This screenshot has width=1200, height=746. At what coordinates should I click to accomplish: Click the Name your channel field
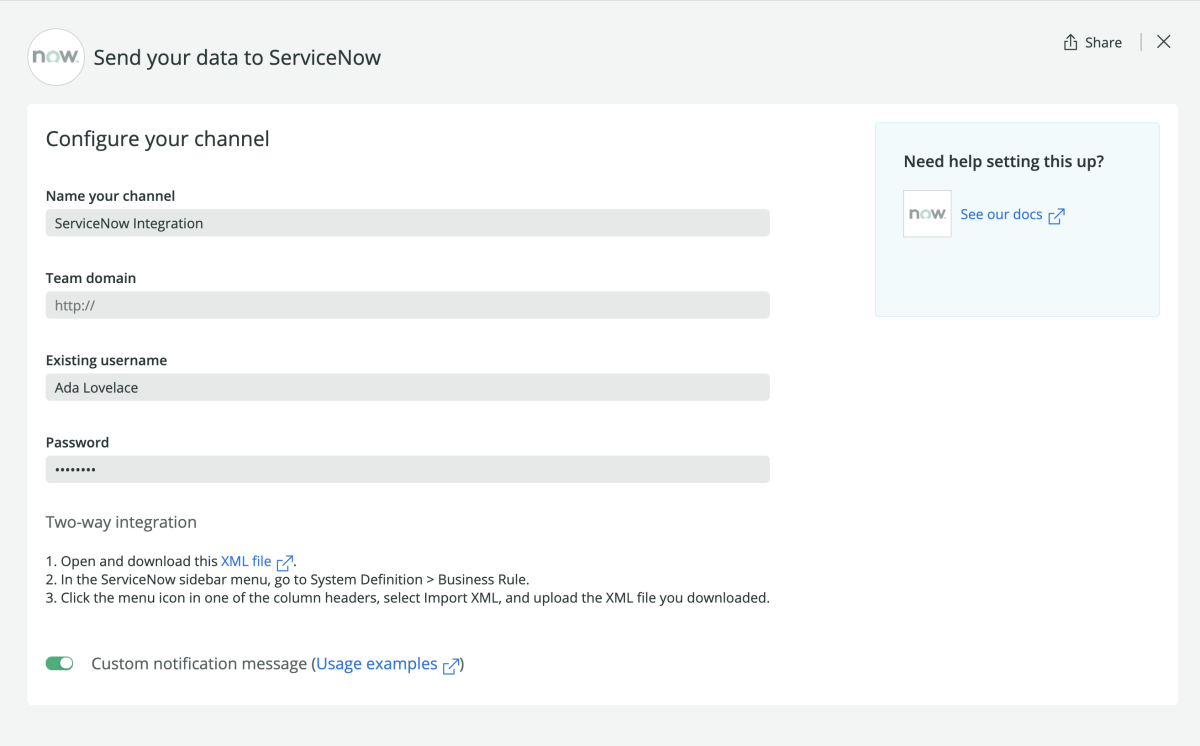tap(408, 223)
